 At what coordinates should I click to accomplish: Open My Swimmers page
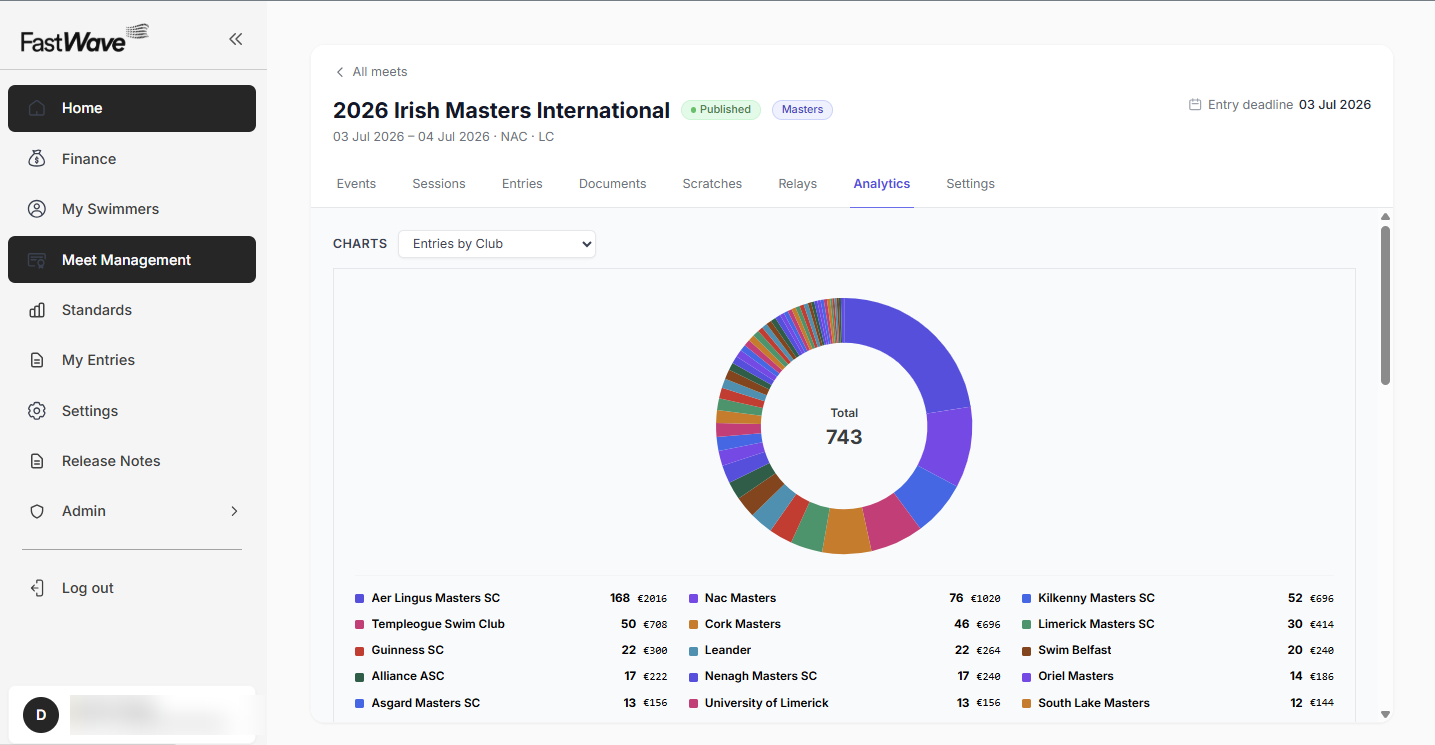(x=132, y=209)
